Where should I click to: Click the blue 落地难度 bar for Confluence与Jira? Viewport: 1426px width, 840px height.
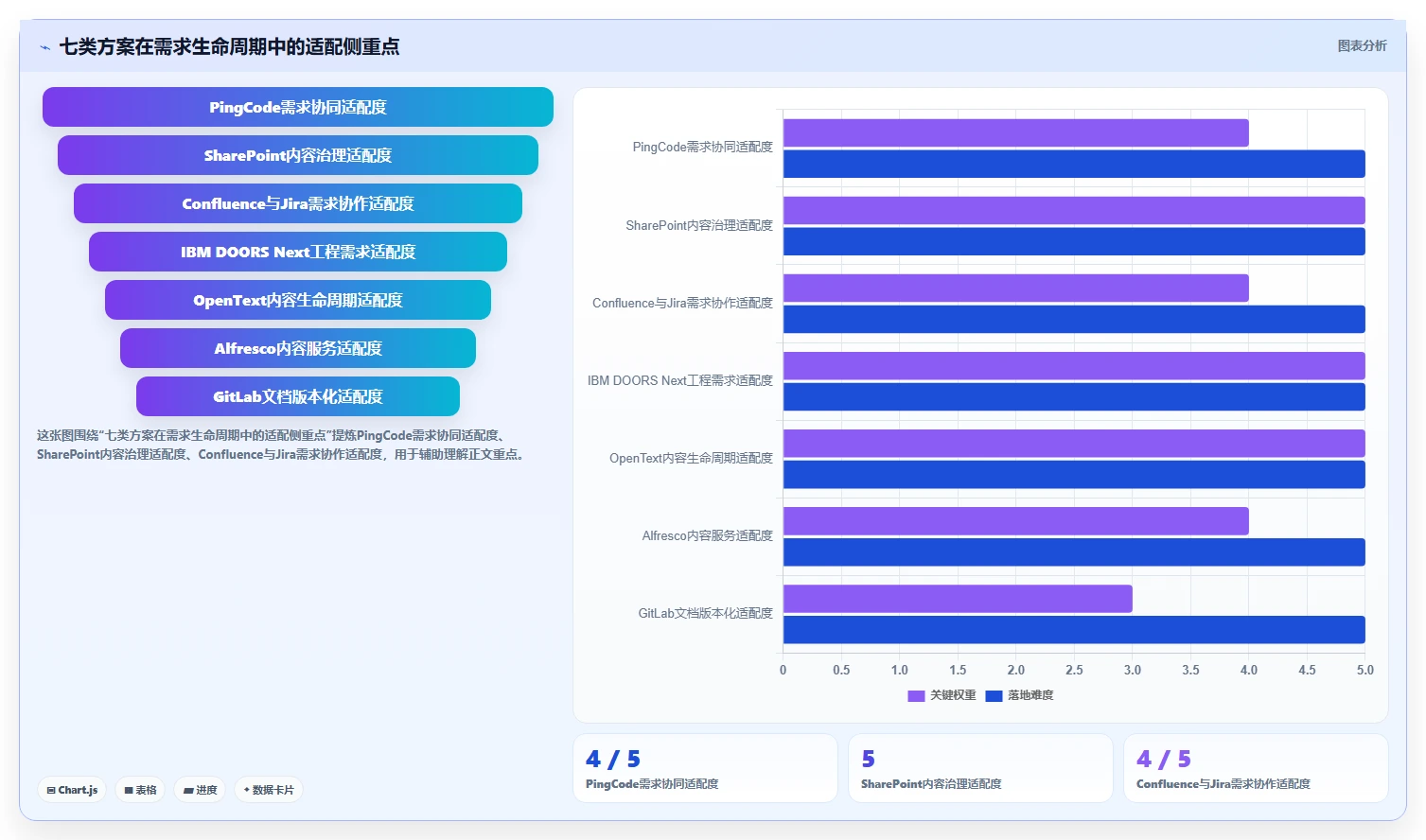1074,319
